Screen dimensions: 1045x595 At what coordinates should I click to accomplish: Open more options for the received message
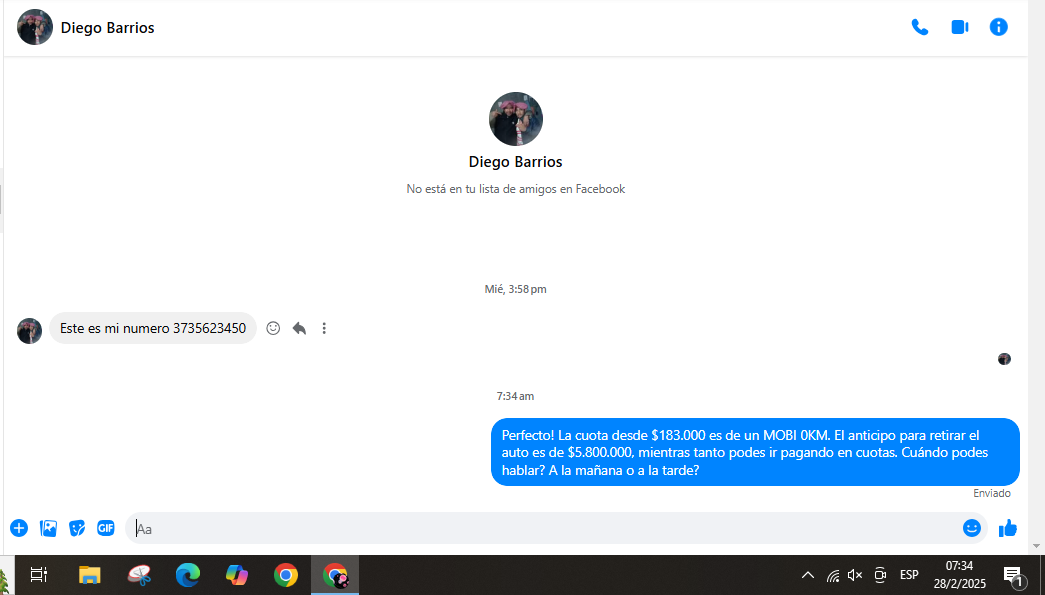click(x=324, y=328)
